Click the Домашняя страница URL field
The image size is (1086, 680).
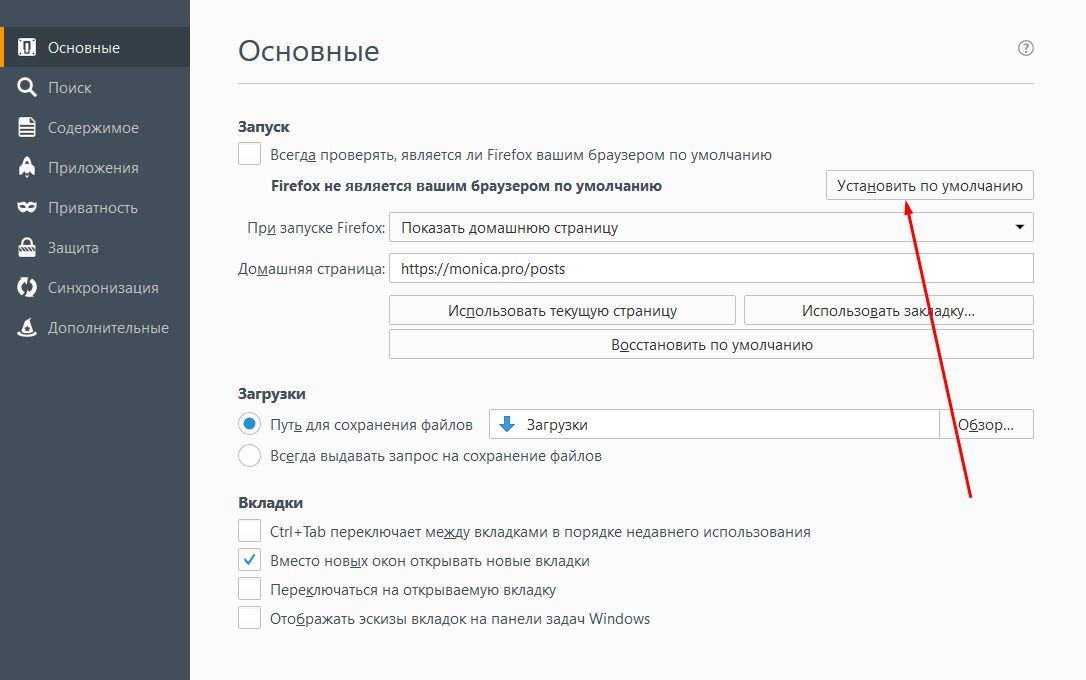[x=711, y=268]
